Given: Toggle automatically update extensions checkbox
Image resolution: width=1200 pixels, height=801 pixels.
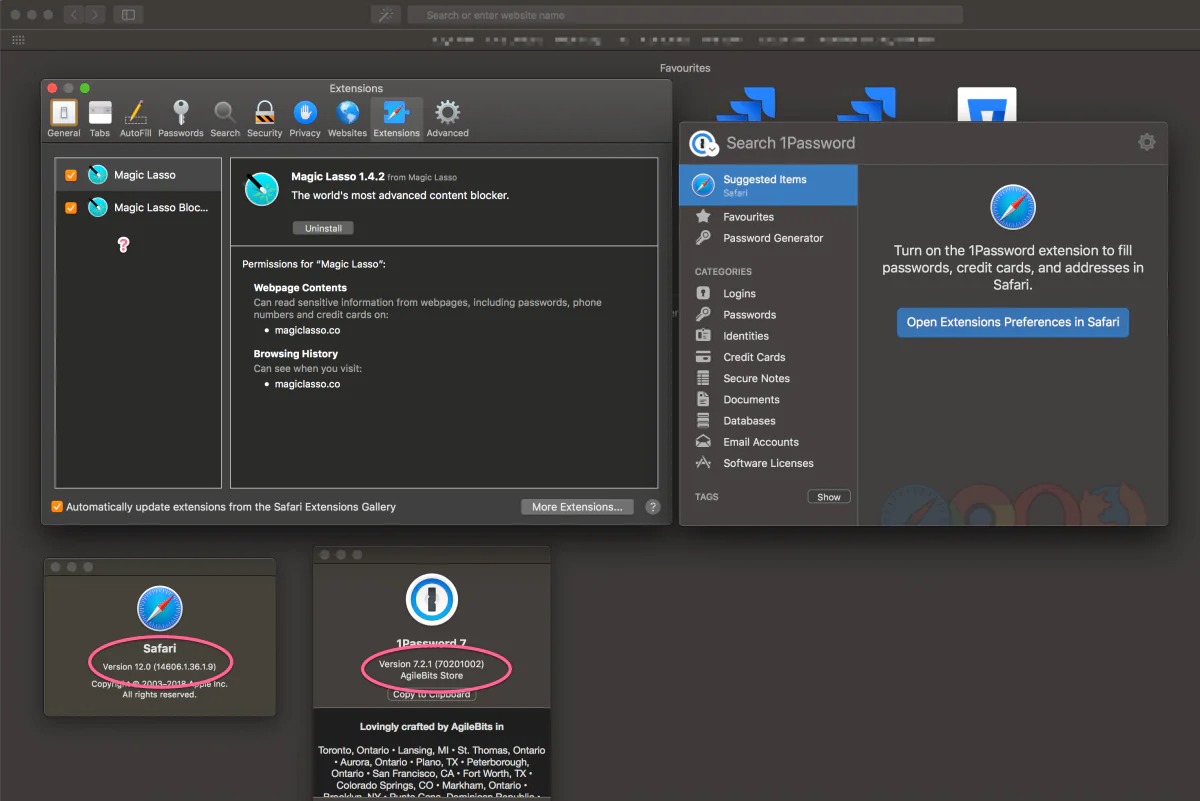Looking at the screenshot, I should 57,507.
